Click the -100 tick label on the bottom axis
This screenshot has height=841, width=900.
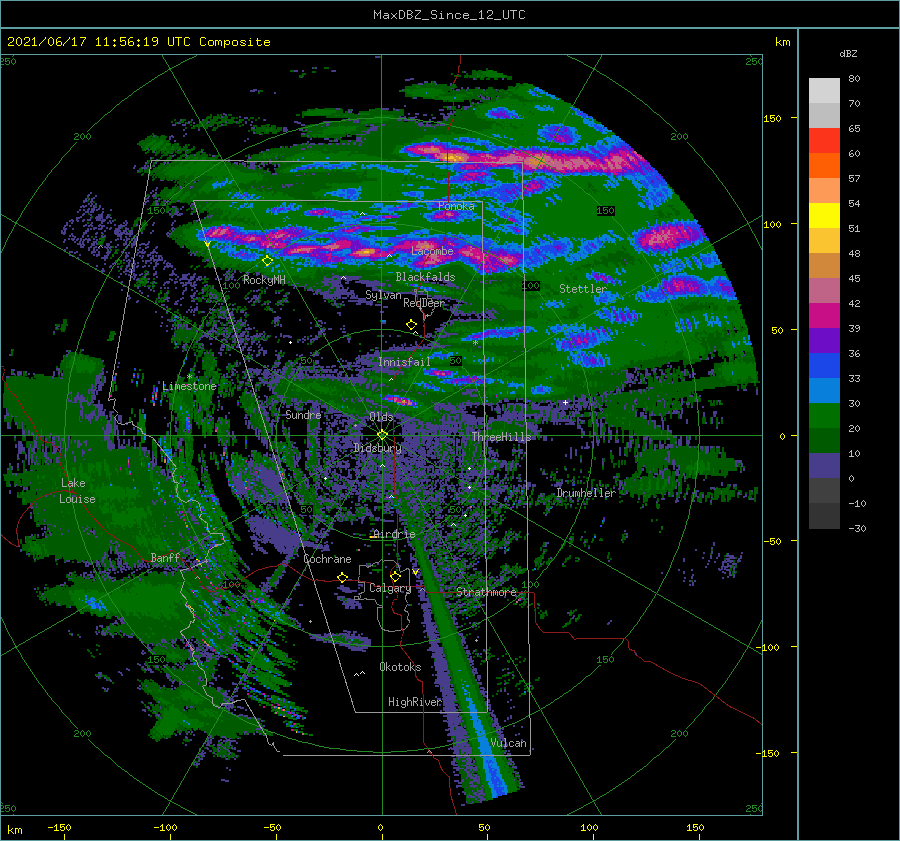tap(165, 828)
